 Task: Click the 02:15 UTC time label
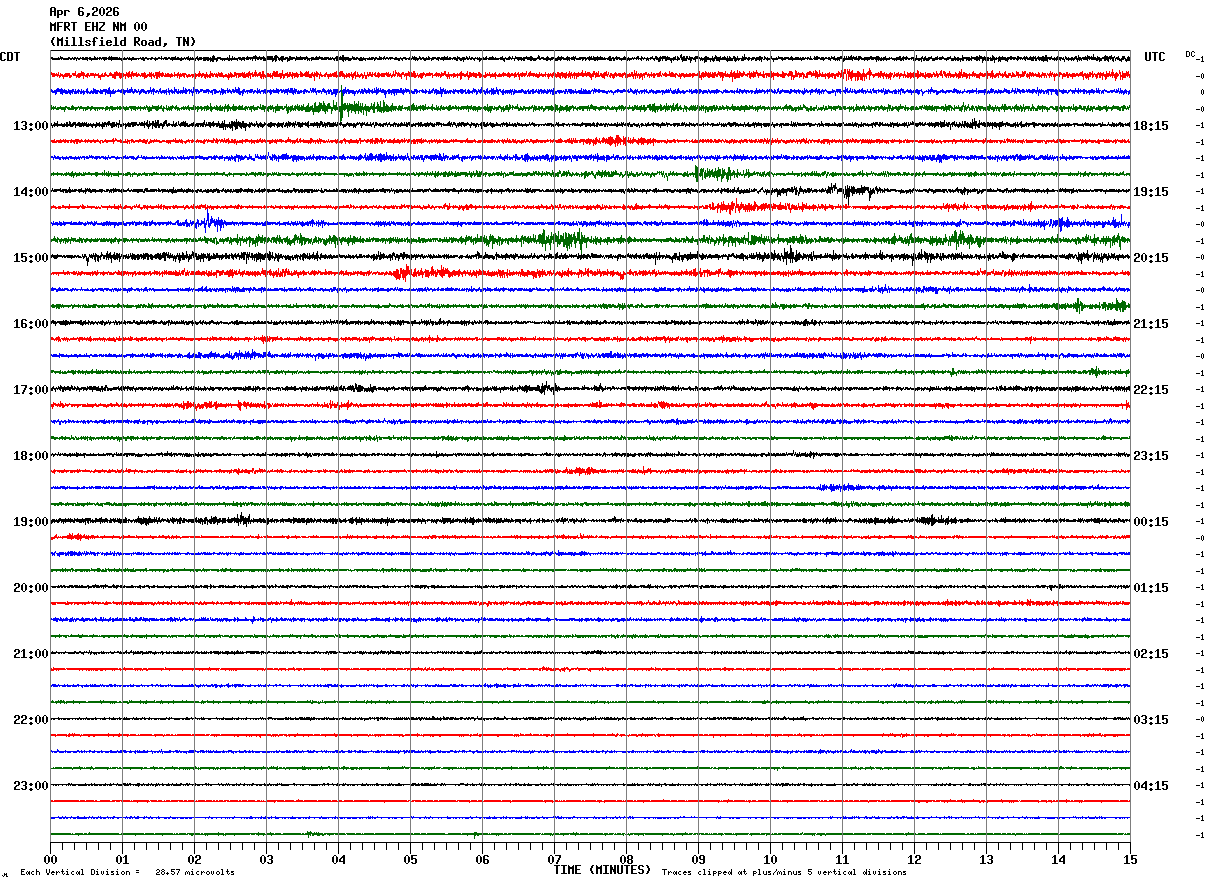[x=1151, y=653]
